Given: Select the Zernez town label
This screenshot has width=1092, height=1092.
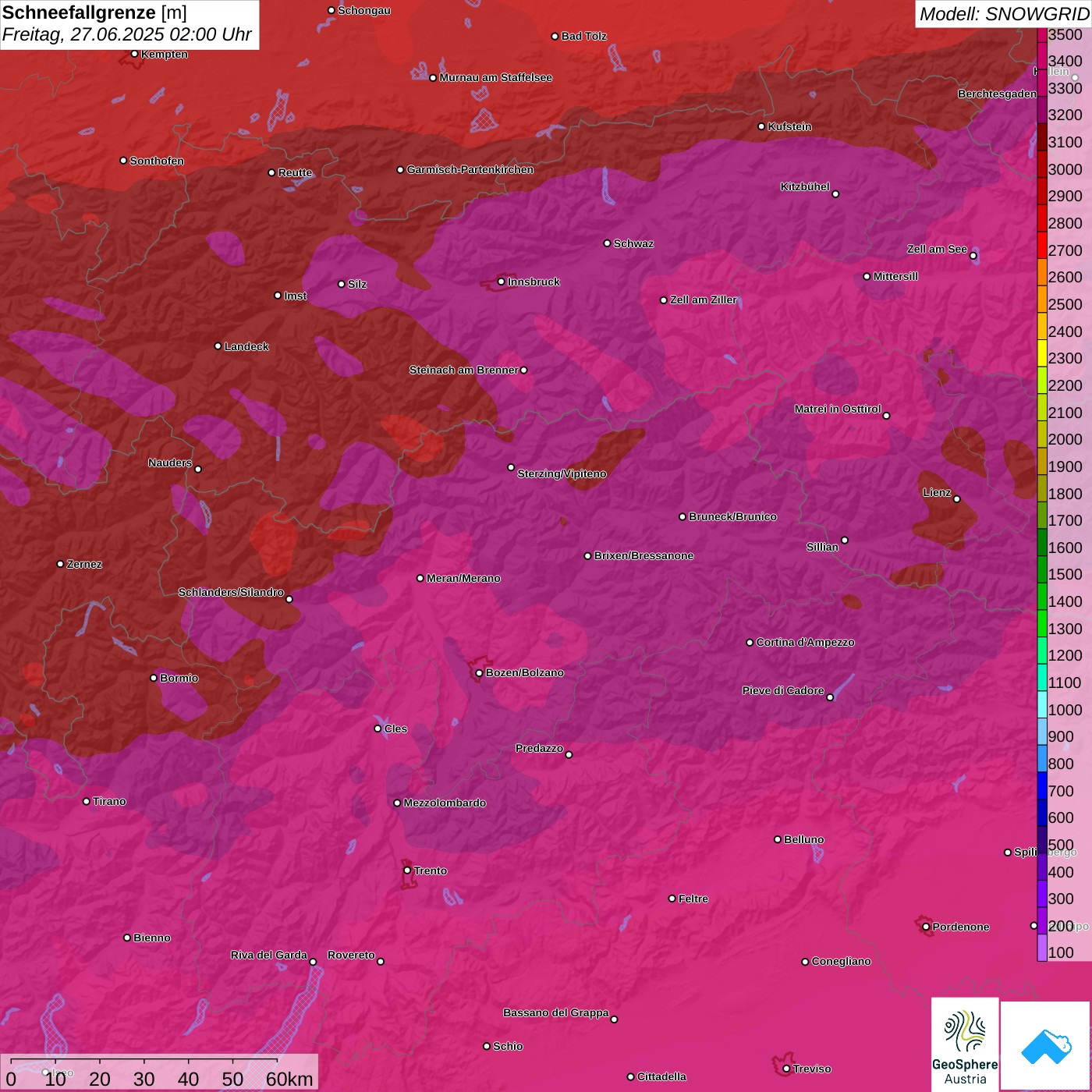Looking at the screenshot, I should pyautogui.click(x=84, y=564).
